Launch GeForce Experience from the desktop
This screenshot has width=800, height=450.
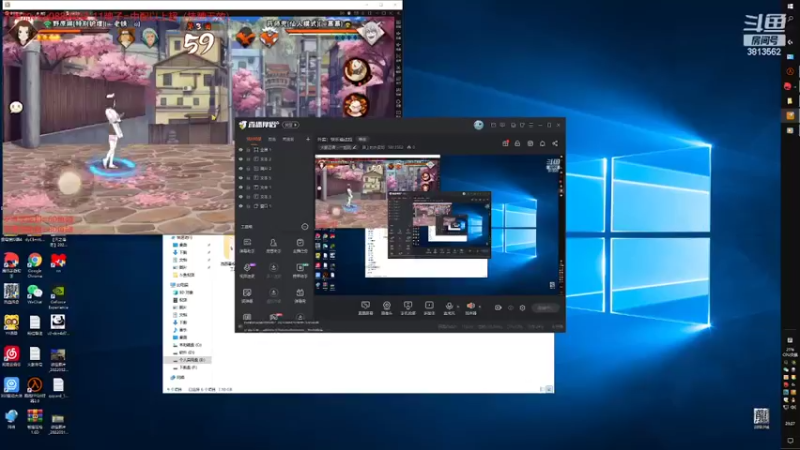58,296
